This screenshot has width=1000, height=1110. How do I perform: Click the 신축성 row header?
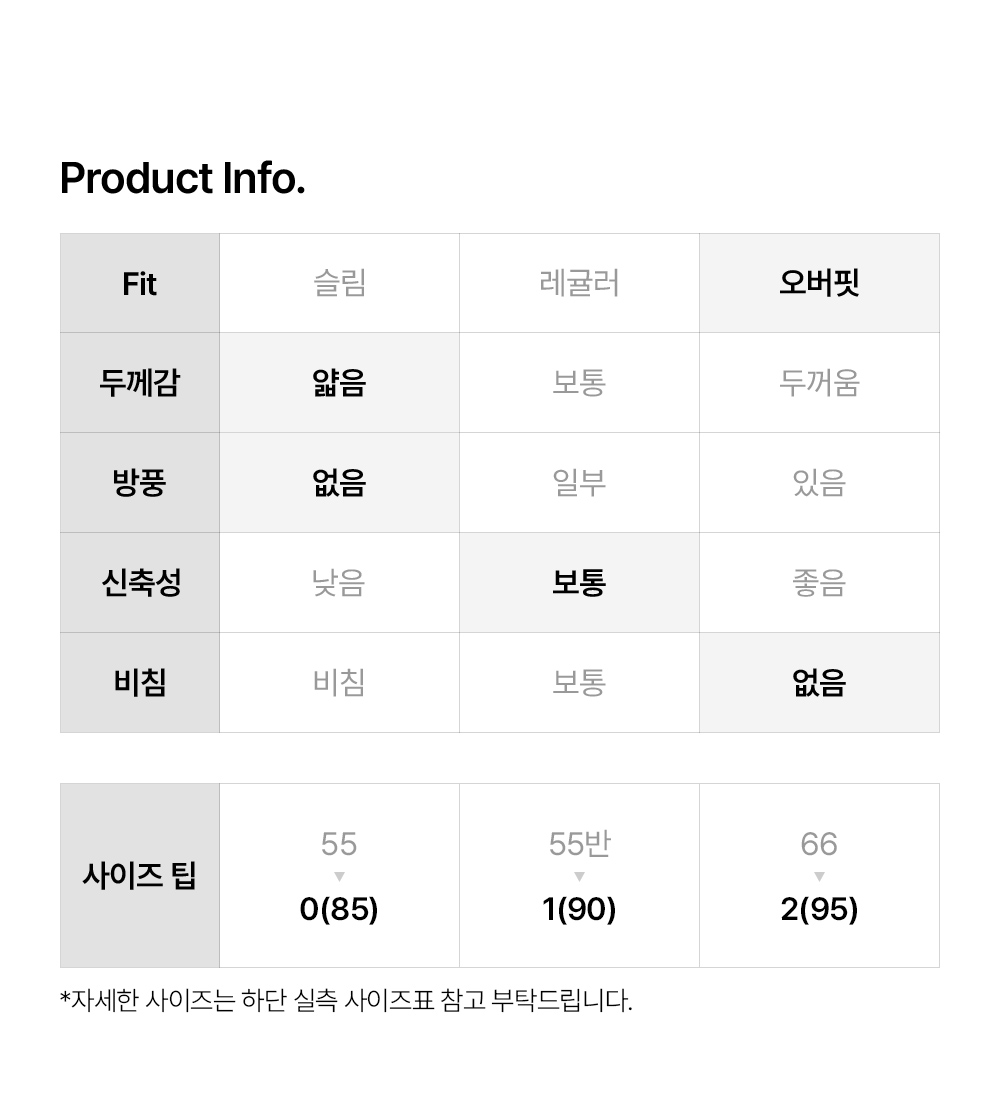140,583
